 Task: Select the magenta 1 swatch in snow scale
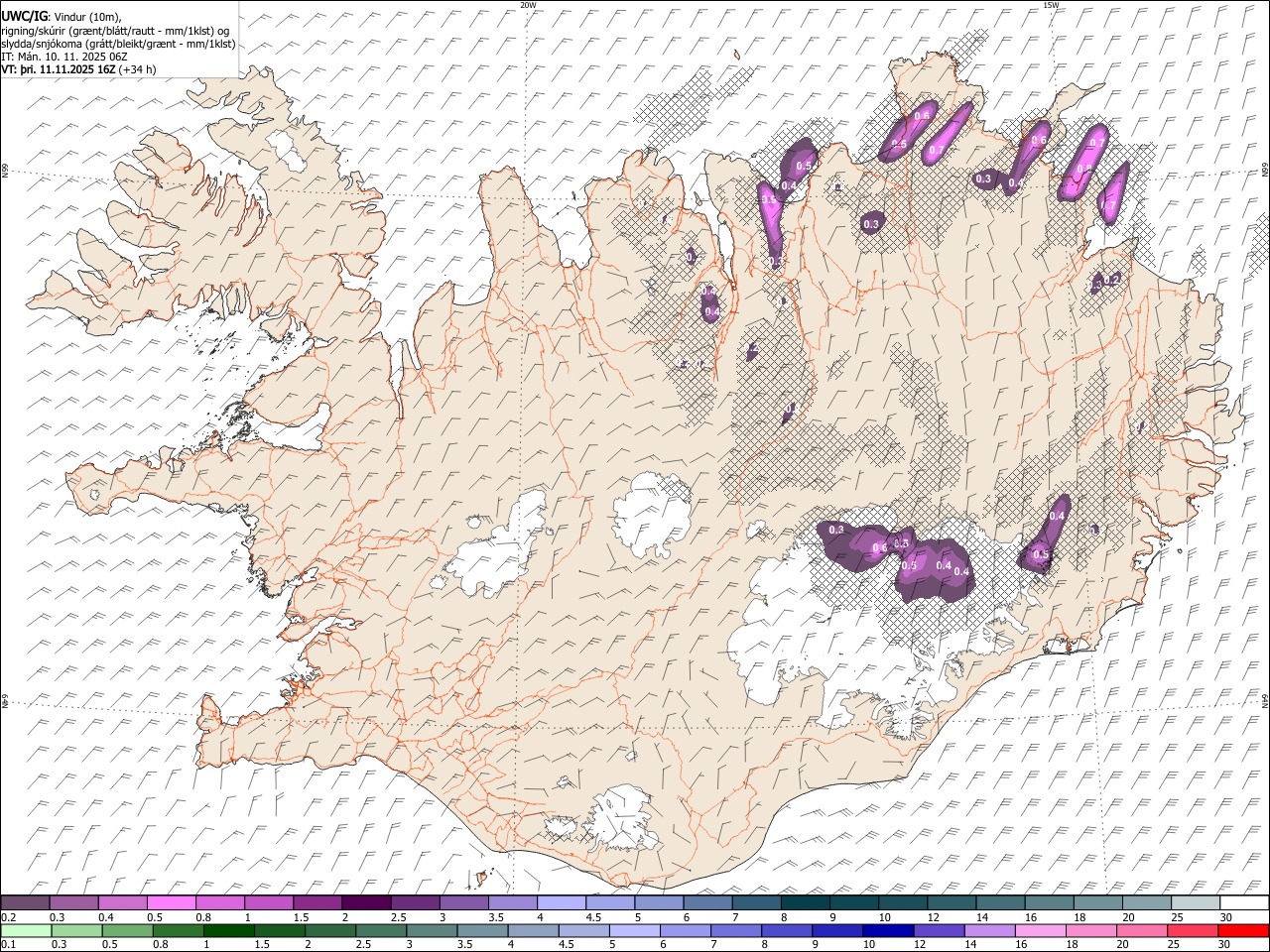(268, 902)
